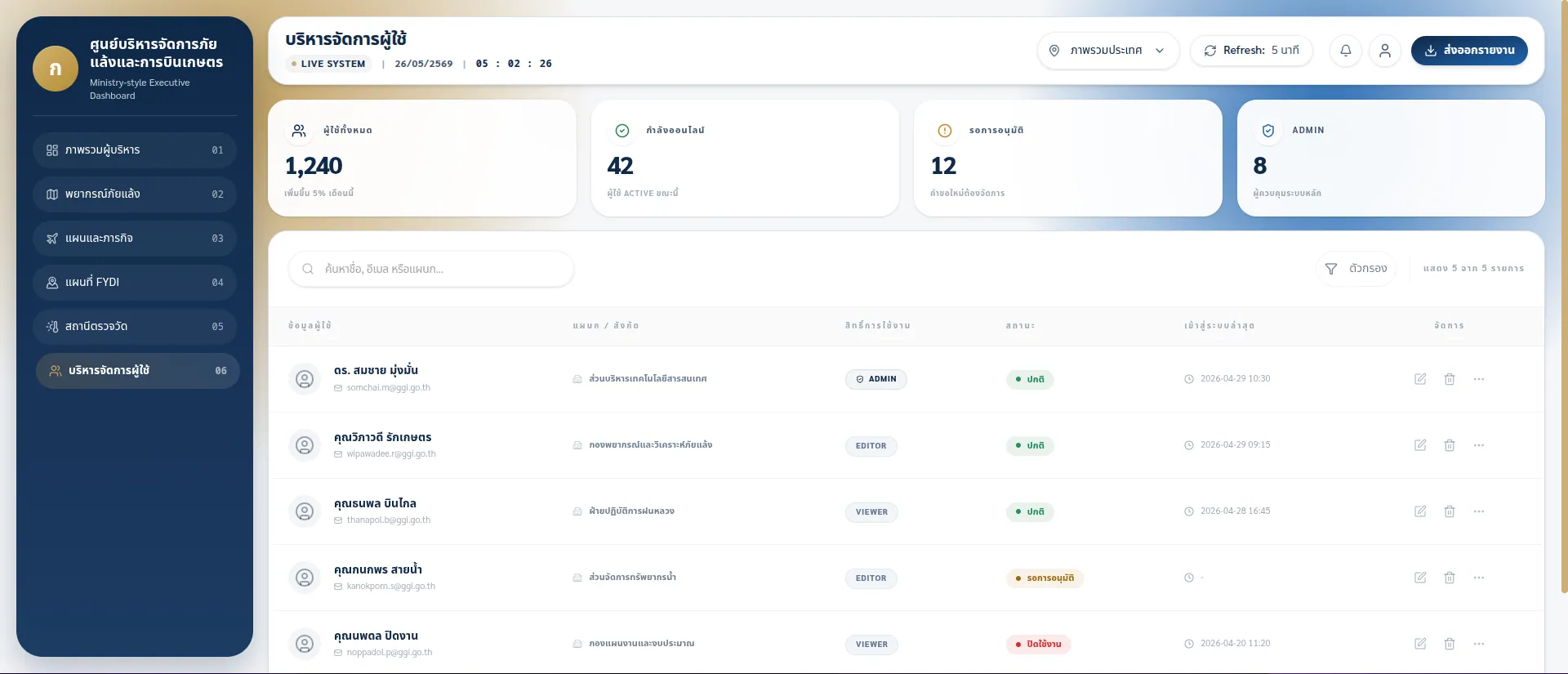Click the user search input field
This screenshot has height=674, width=1568.
[x=431, y=269]
